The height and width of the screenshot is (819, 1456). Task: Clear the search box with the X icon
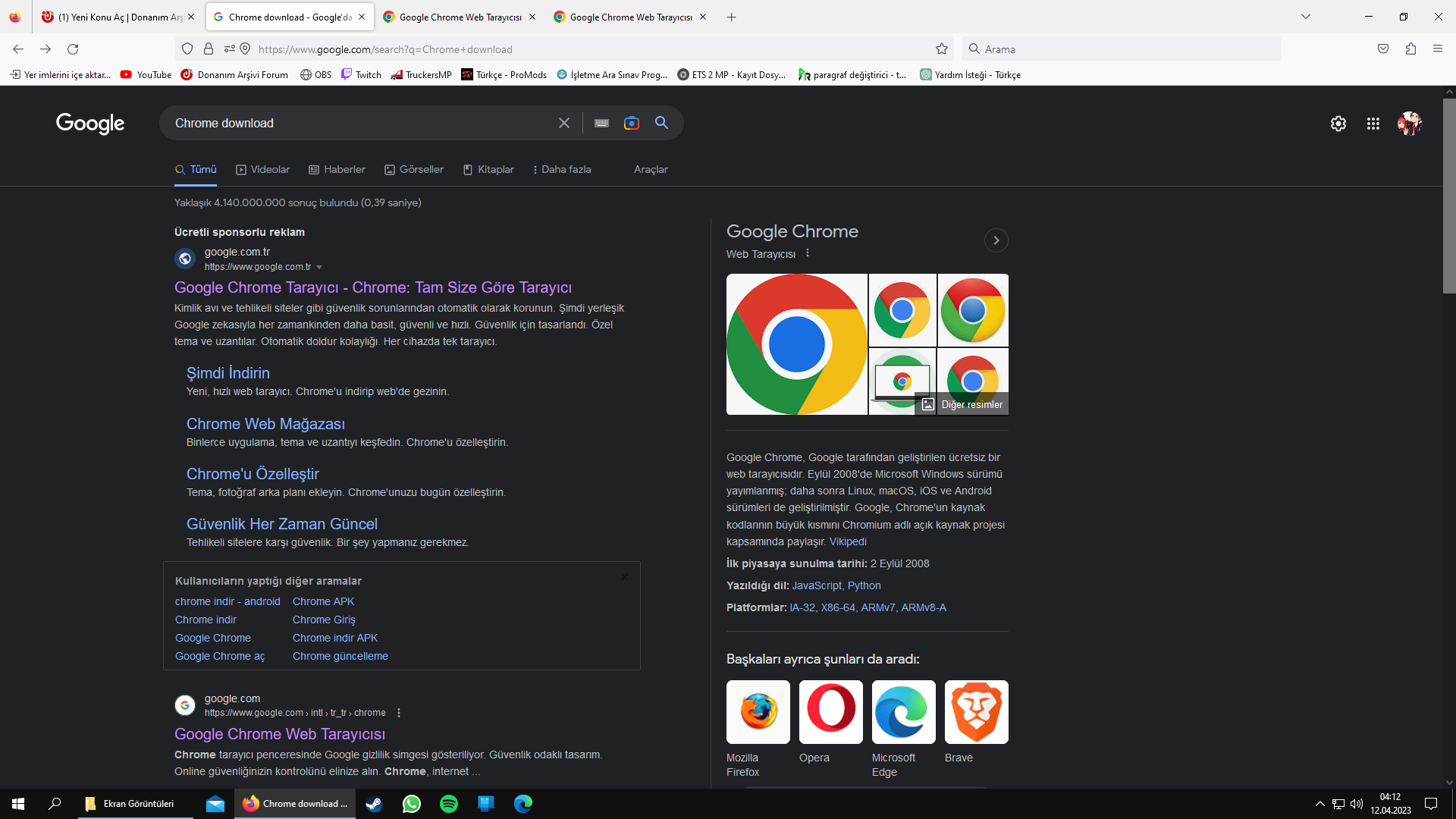click(563, 123)
